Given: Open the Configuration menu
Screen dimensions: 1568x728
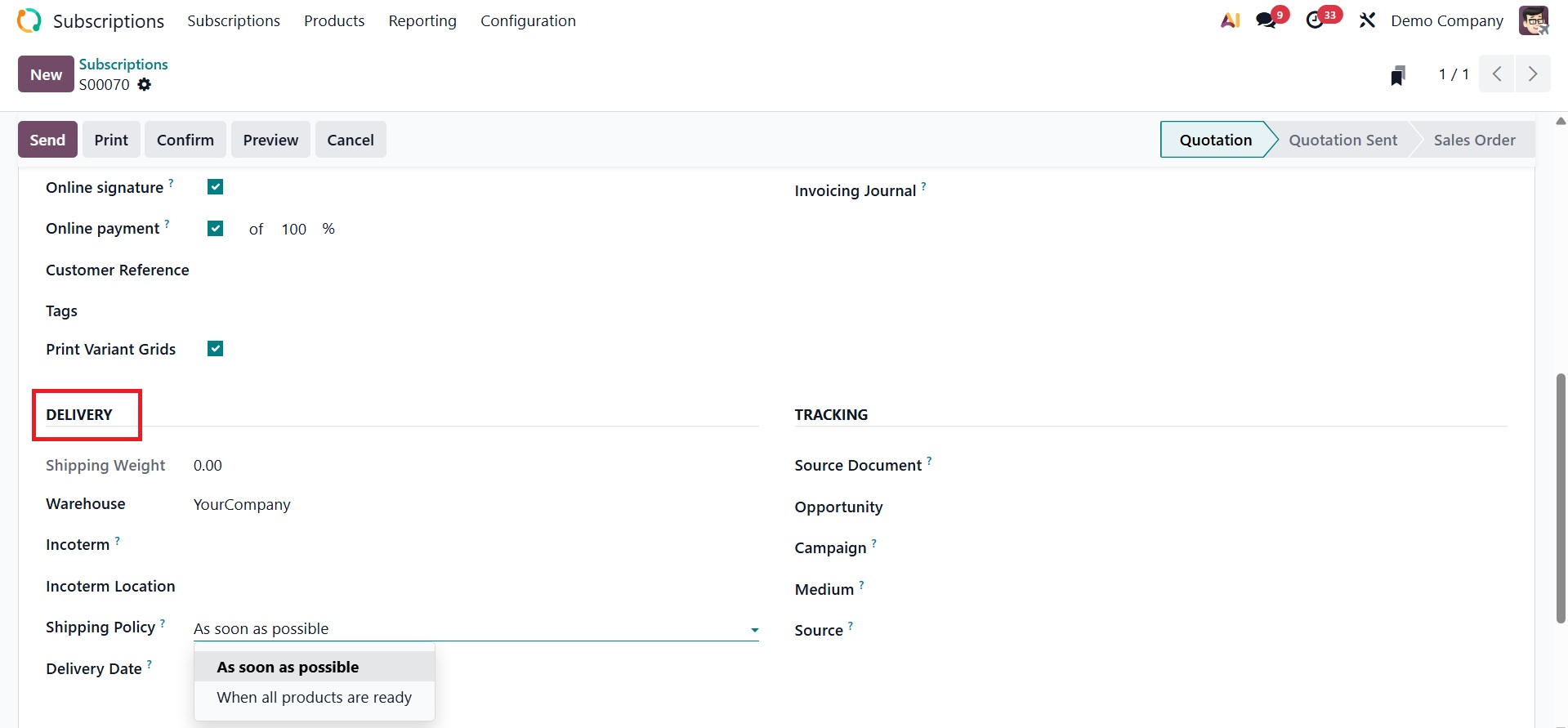Looking at the screenshot, I should [528, 21].
